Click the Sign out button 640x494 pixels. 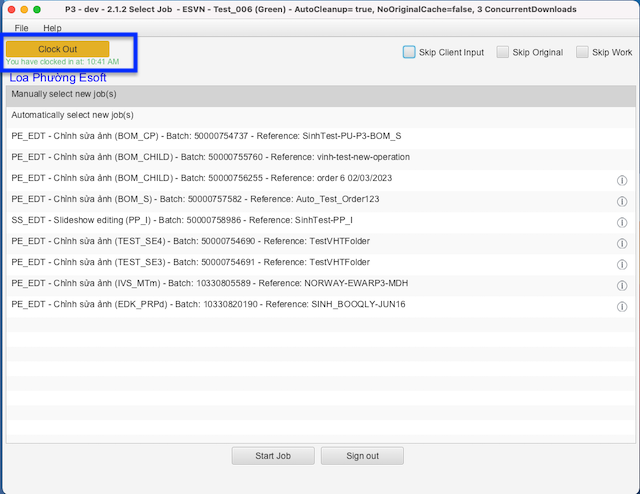[x=362, y=456]
